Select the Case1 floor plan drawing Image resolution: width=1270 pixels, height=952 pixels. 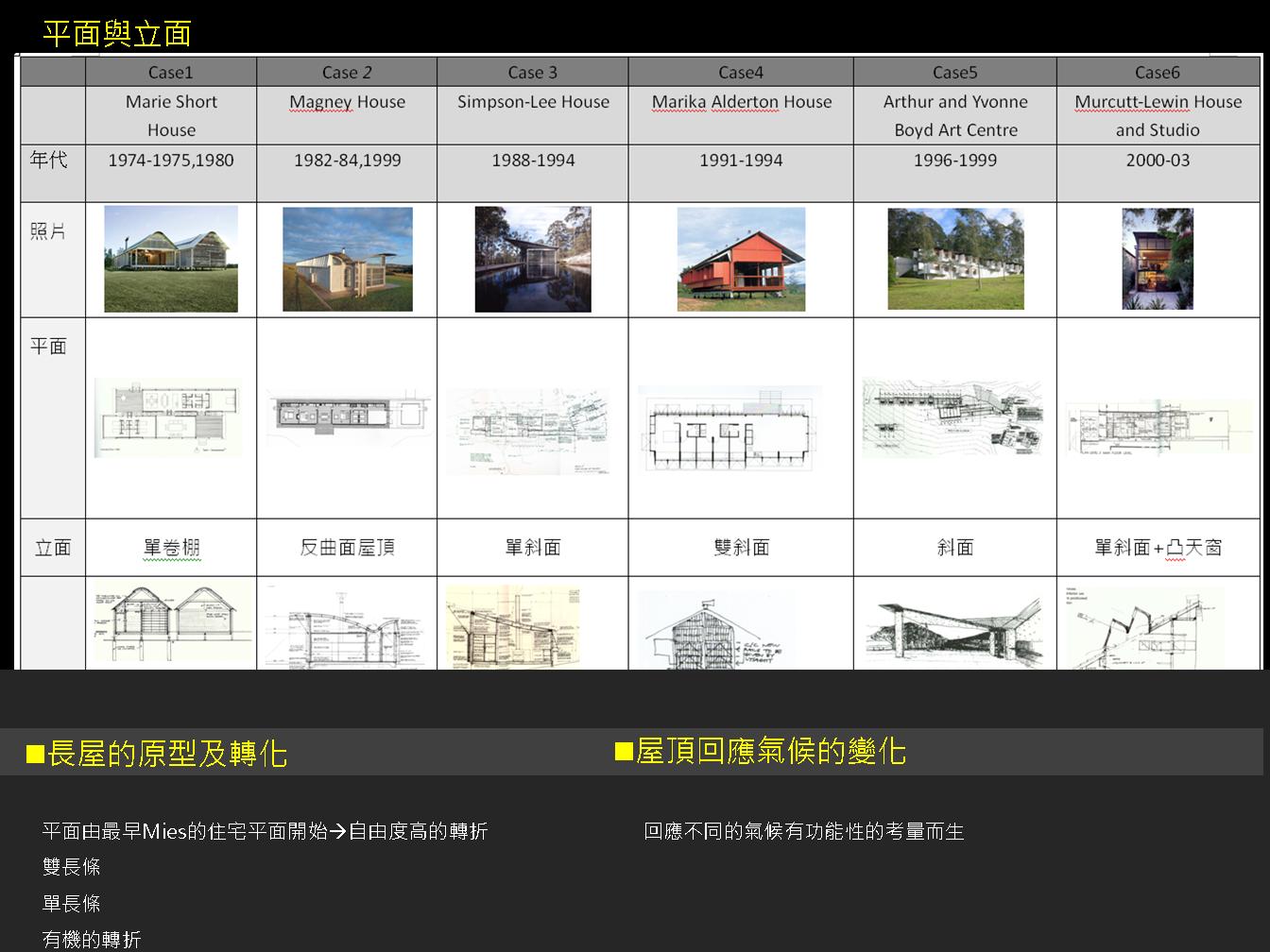168,417
